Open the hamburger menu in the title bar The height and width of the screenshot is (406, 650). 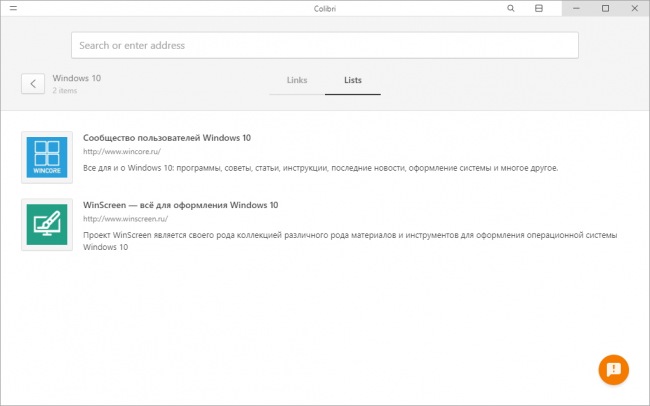pos(13,8)
